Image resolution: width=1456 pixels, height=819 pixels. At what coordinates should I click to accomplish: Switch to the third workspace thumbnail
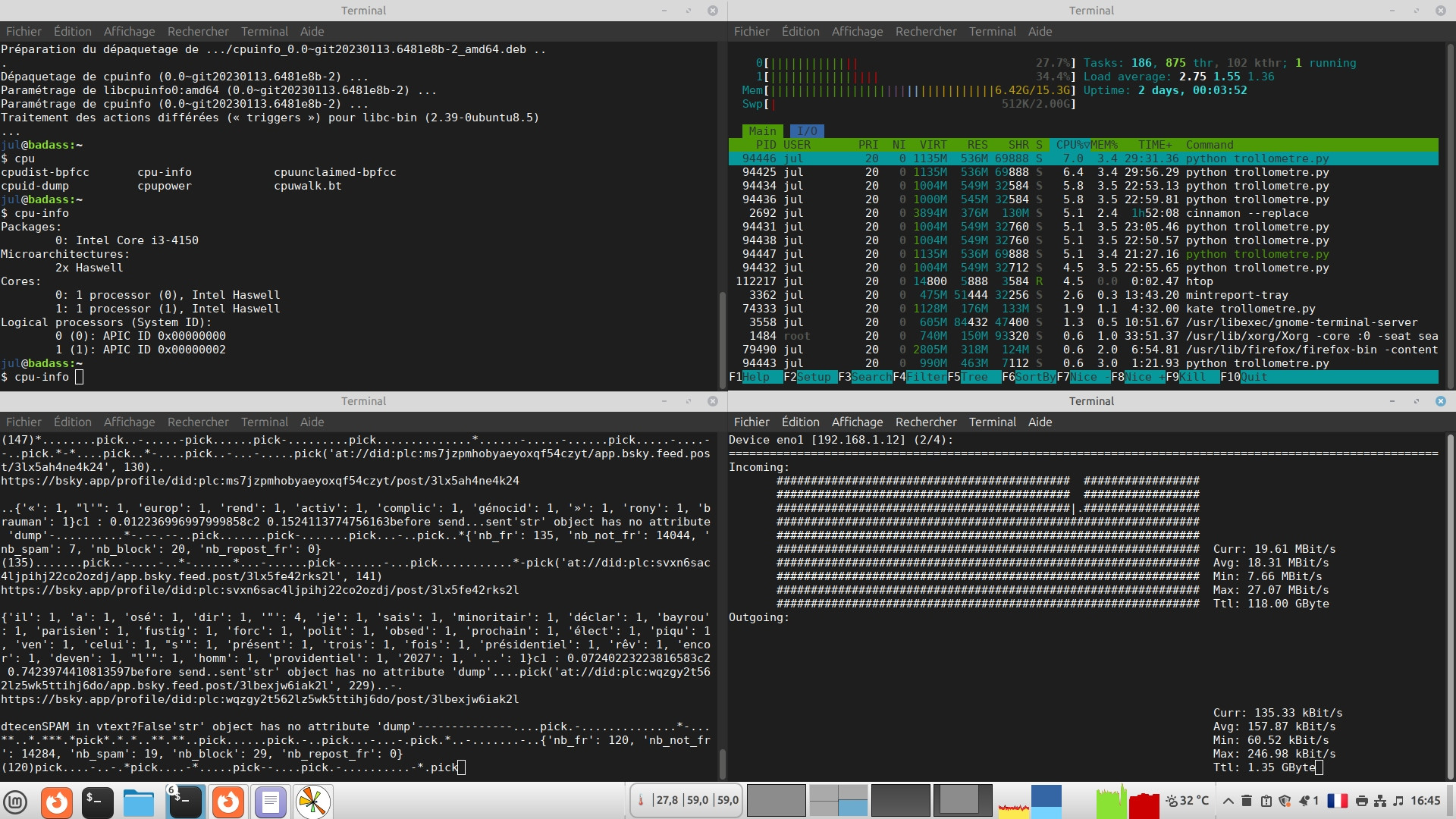pyautogui.click(x=900, y=801)
